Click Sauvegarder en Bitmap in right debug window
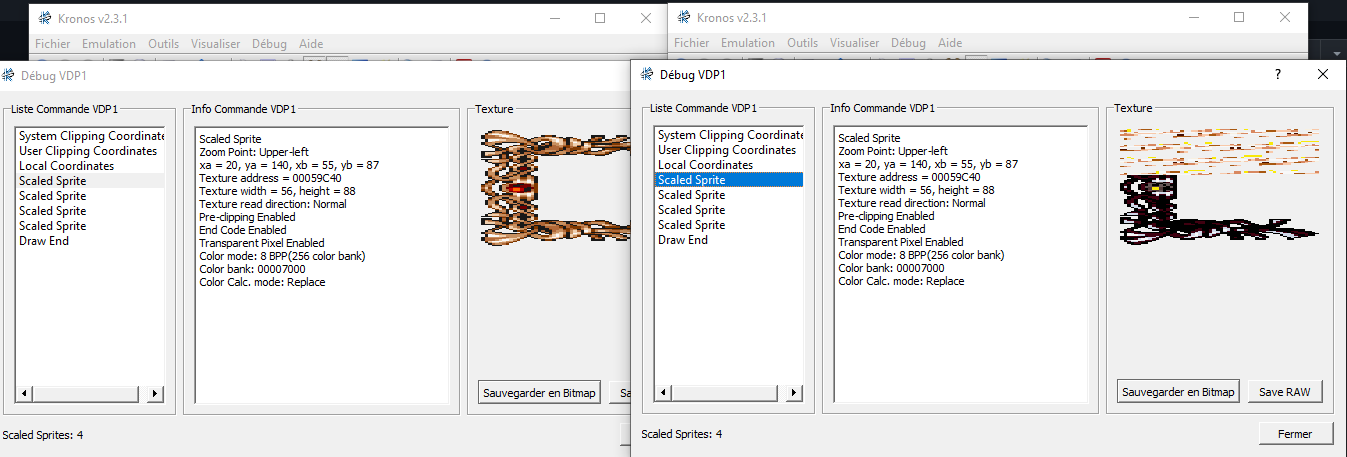The width and height of the screenshot is (1347, 457). [x=1179, y=392]
